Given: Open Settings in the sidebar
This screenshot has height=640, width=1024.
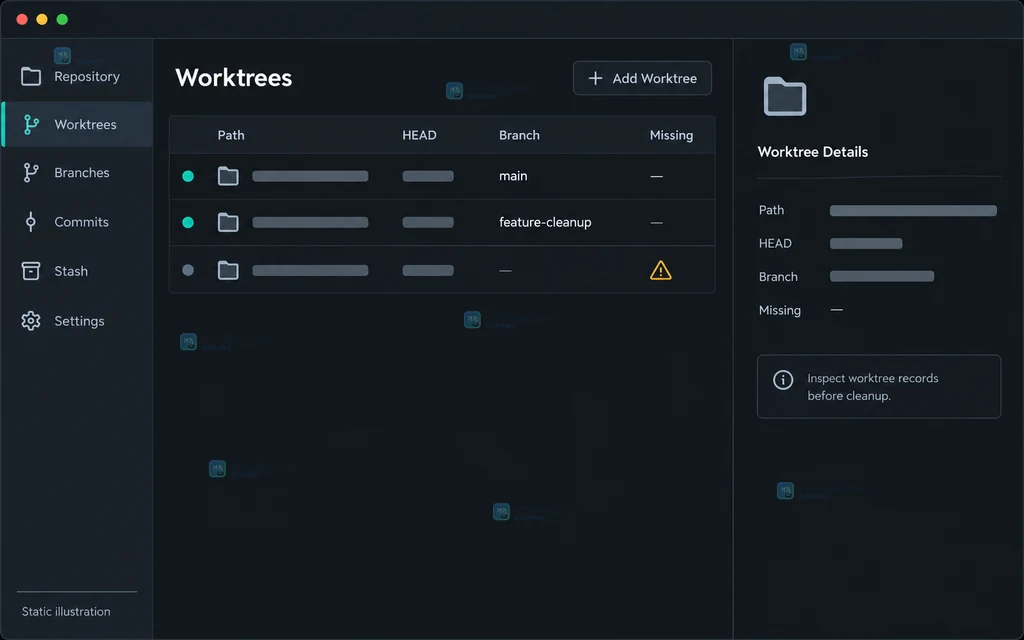Looking at the screenshot, I should pos(77,321).
